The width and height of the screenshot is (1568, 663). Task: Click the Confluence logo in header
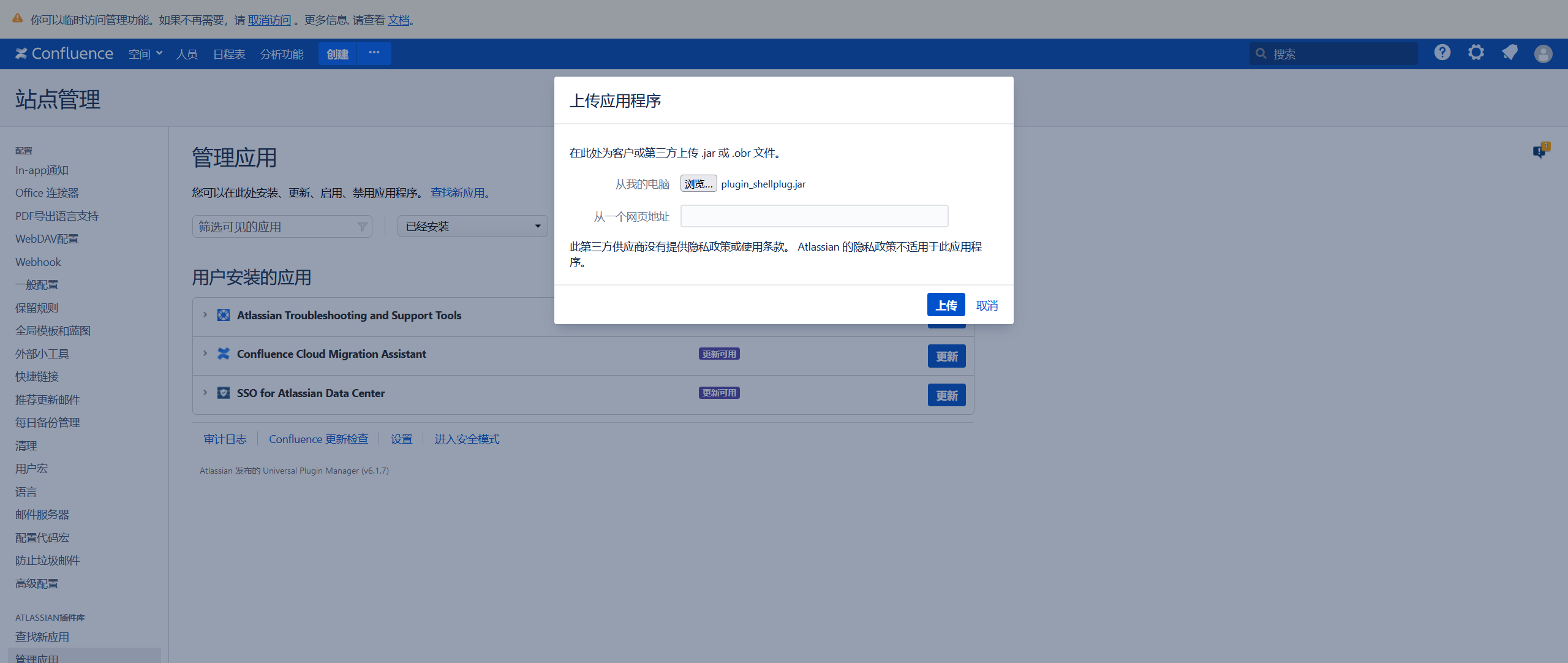click(x=64, y=54)
